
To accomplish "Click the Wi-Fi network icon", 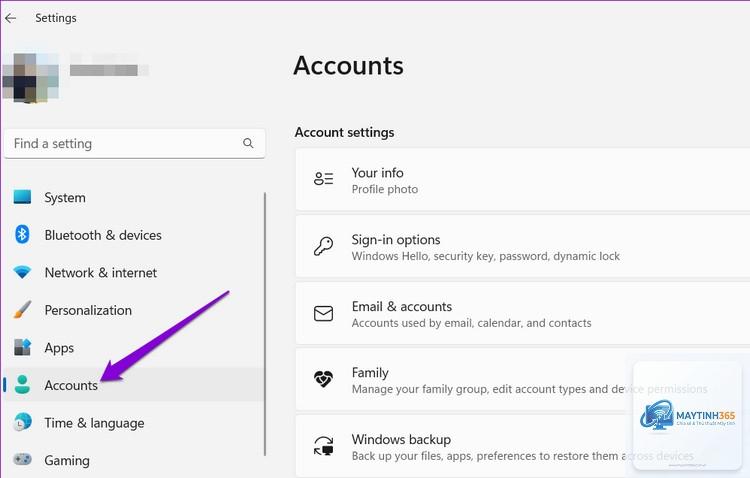I will (22, 272).
